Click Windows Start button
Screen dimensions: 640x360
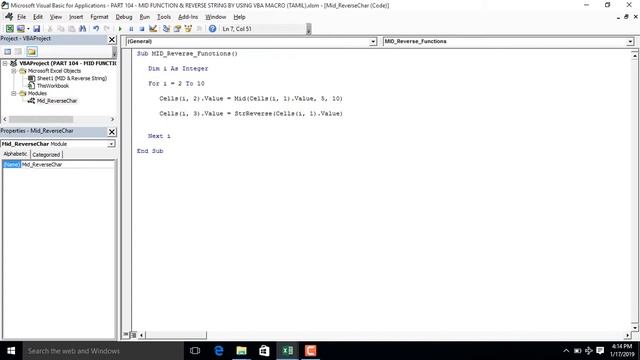click(x=11, y=351)
